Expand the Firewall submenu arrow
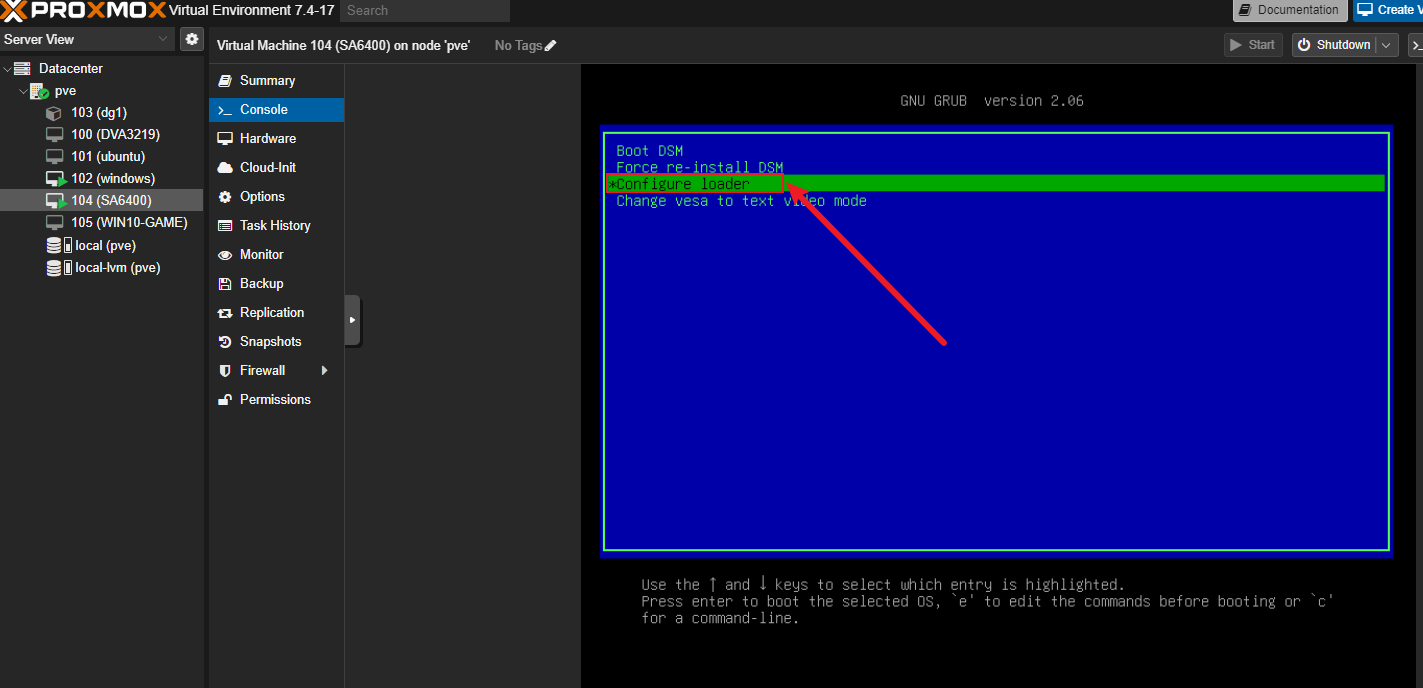1423x688 pixels. pyautogui.click(x=324, y=370)
